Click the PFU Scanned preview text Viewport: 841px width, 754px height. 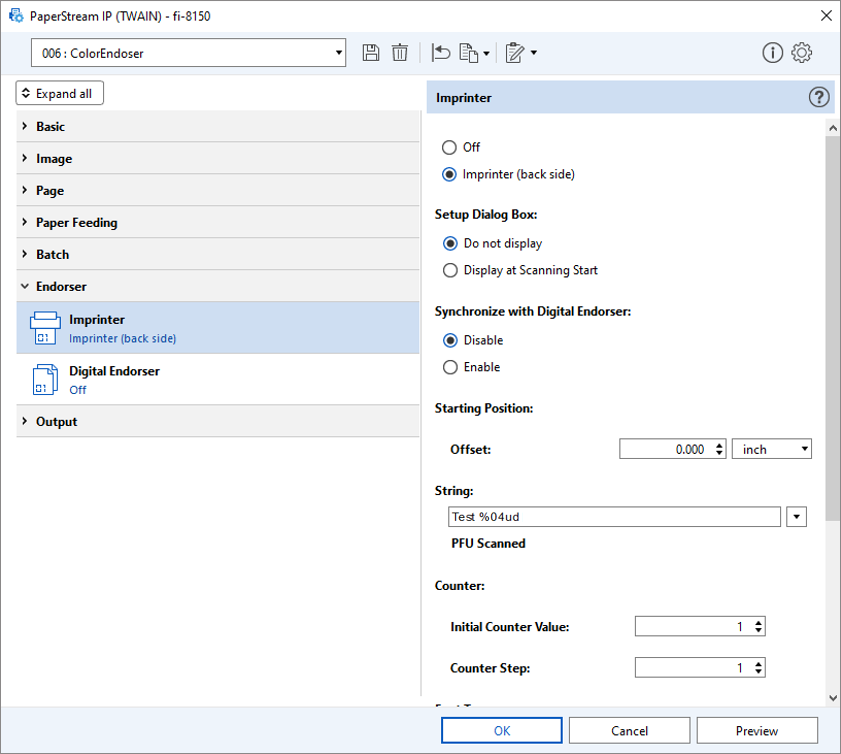(488, 543)
